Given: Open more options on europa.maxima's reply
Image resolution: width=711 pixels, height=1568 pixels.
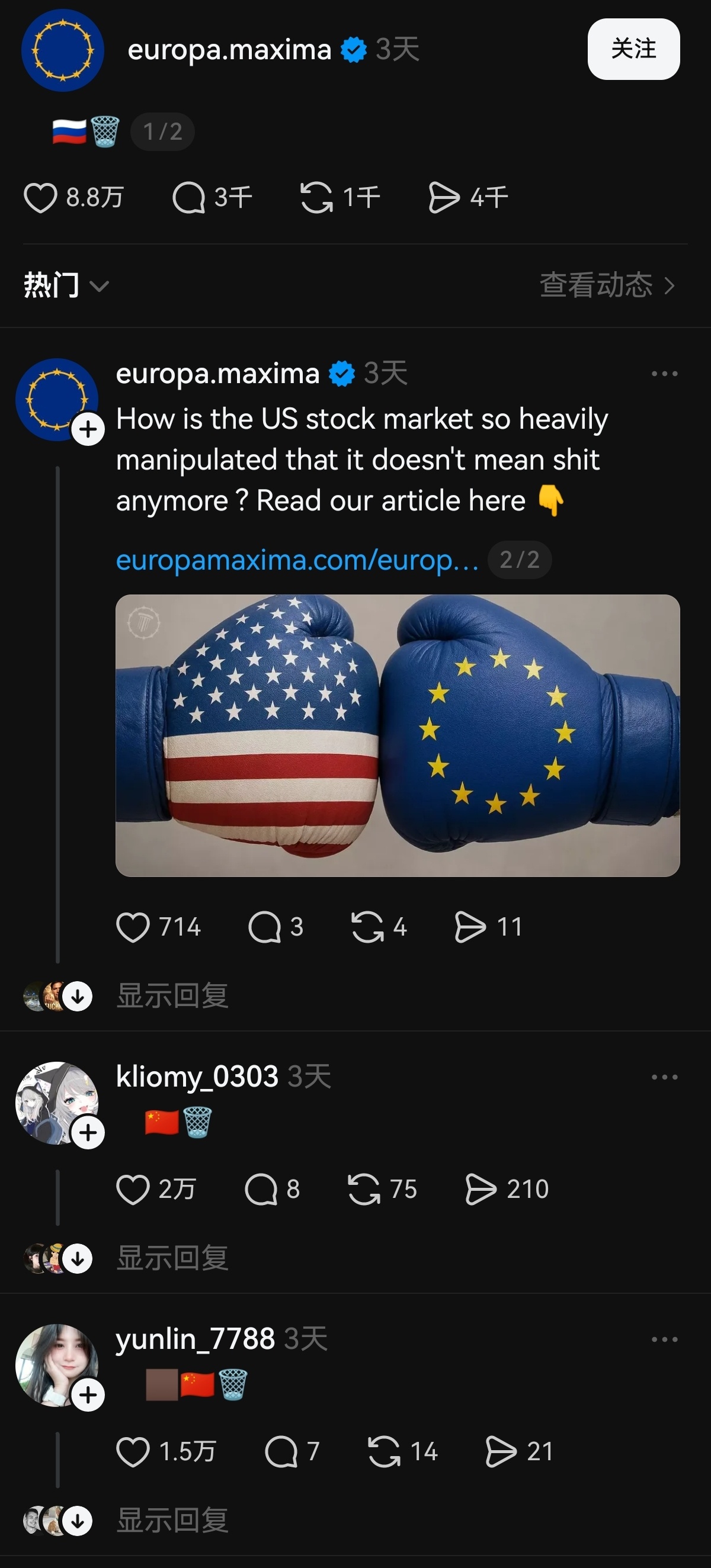Looking at the screenshot, I should point(664,374).
